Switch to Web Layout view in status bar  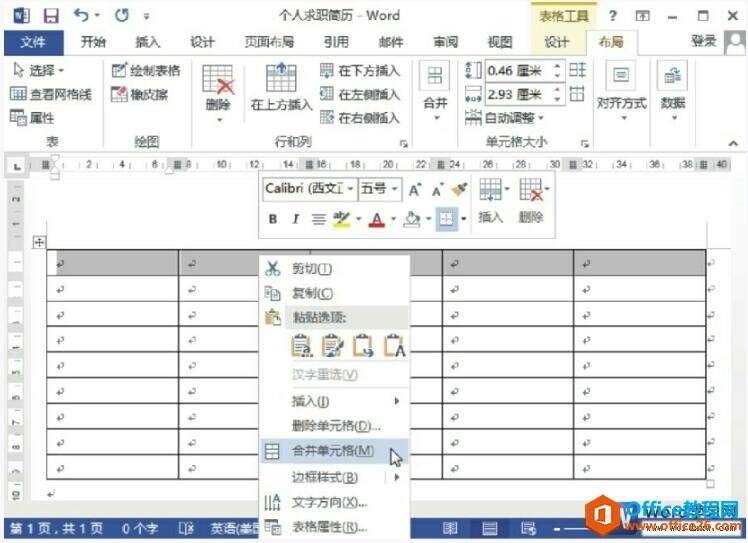point(529,528)
